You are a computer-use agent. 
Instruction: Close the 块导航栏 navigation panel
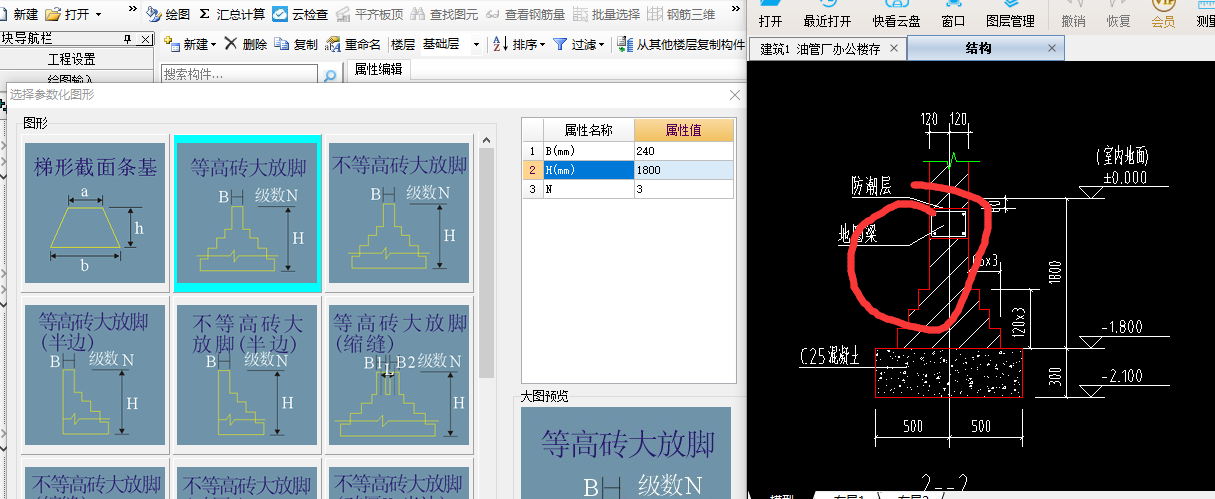pos(145,39)
